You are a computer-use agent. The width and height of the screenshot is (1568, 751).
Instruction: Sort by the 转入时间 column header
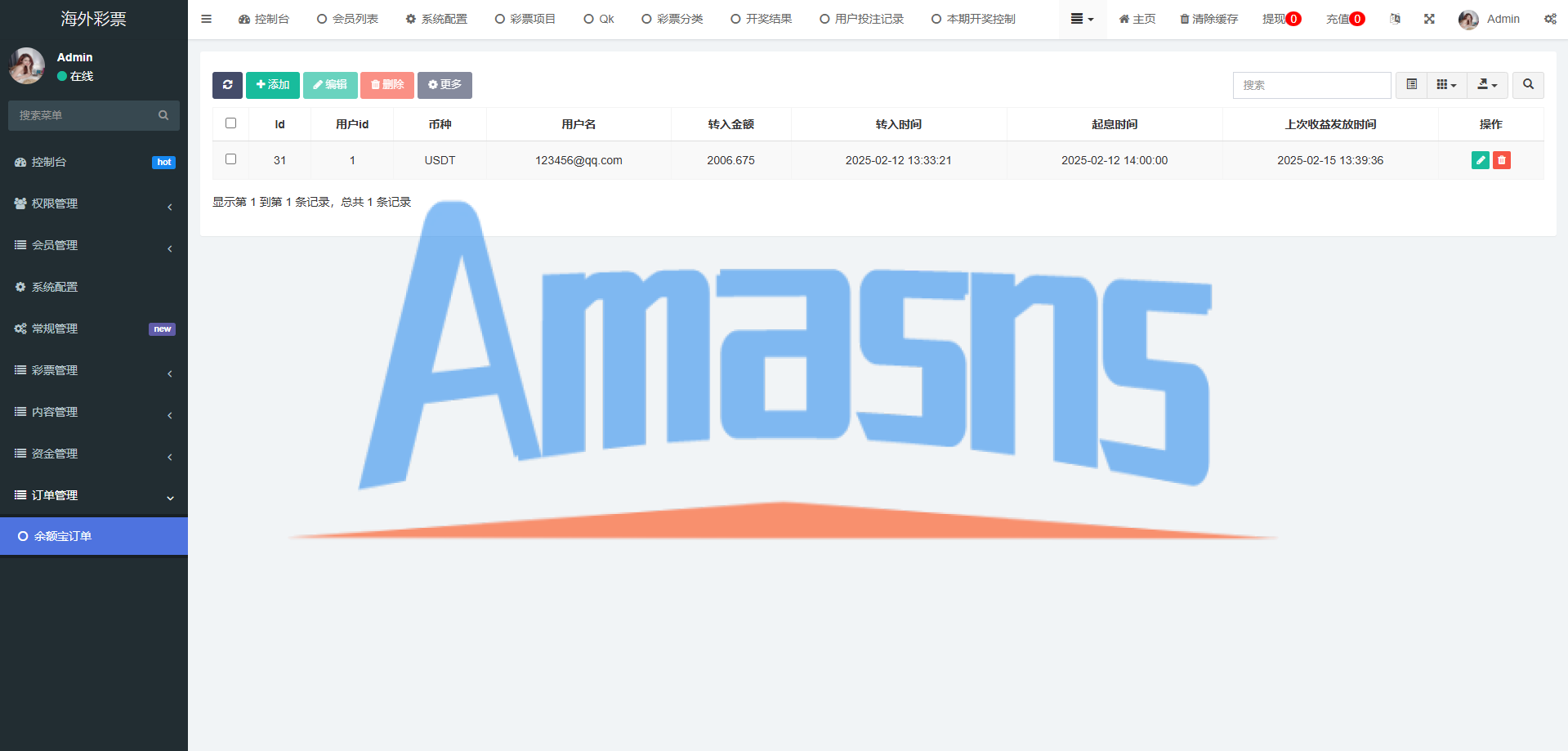pyautogui.click(x=898, y=124)
